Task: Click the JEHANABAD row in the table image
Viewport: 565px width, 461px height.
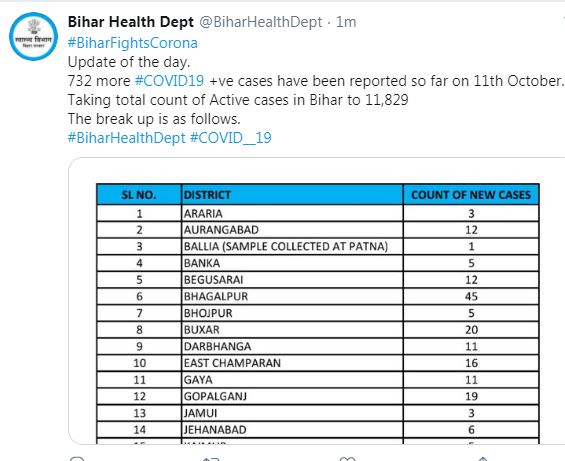Action: pos(318,430)
